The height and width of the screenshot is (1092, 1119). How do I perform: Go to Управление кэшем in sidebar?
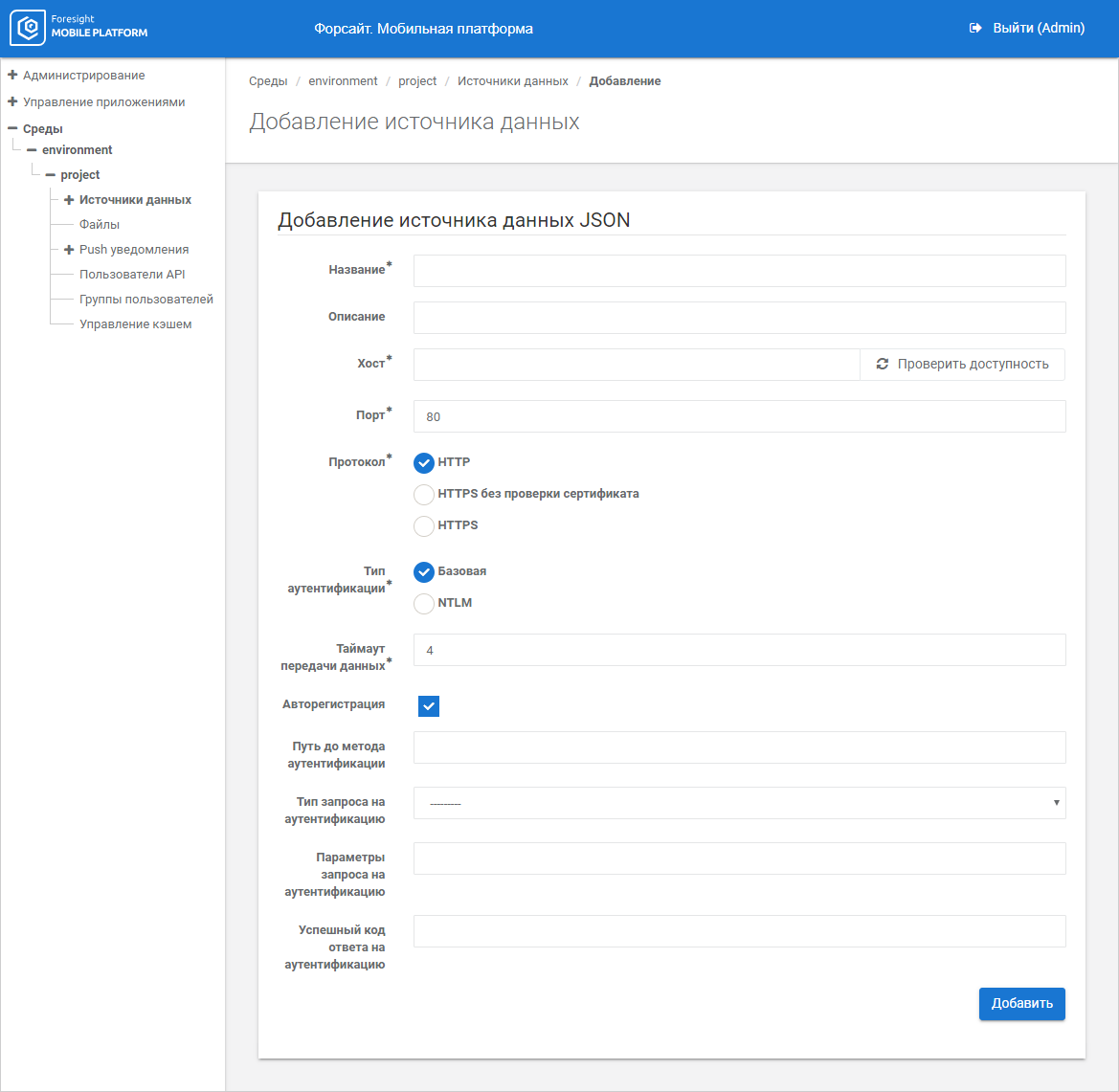[135, 324]
